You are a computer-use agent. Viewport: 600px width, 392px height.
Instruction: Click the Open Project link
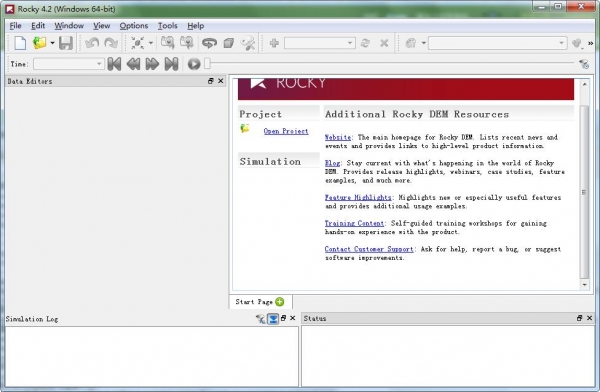tap(286, 131)
